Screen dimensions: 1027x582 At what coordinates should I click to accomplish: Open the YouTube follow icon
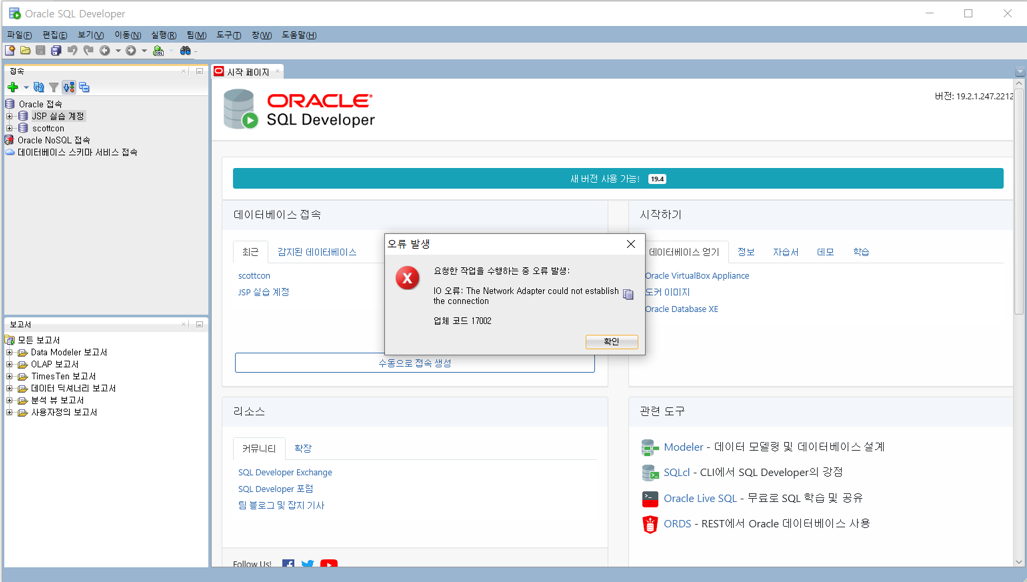tap(329, 564)
